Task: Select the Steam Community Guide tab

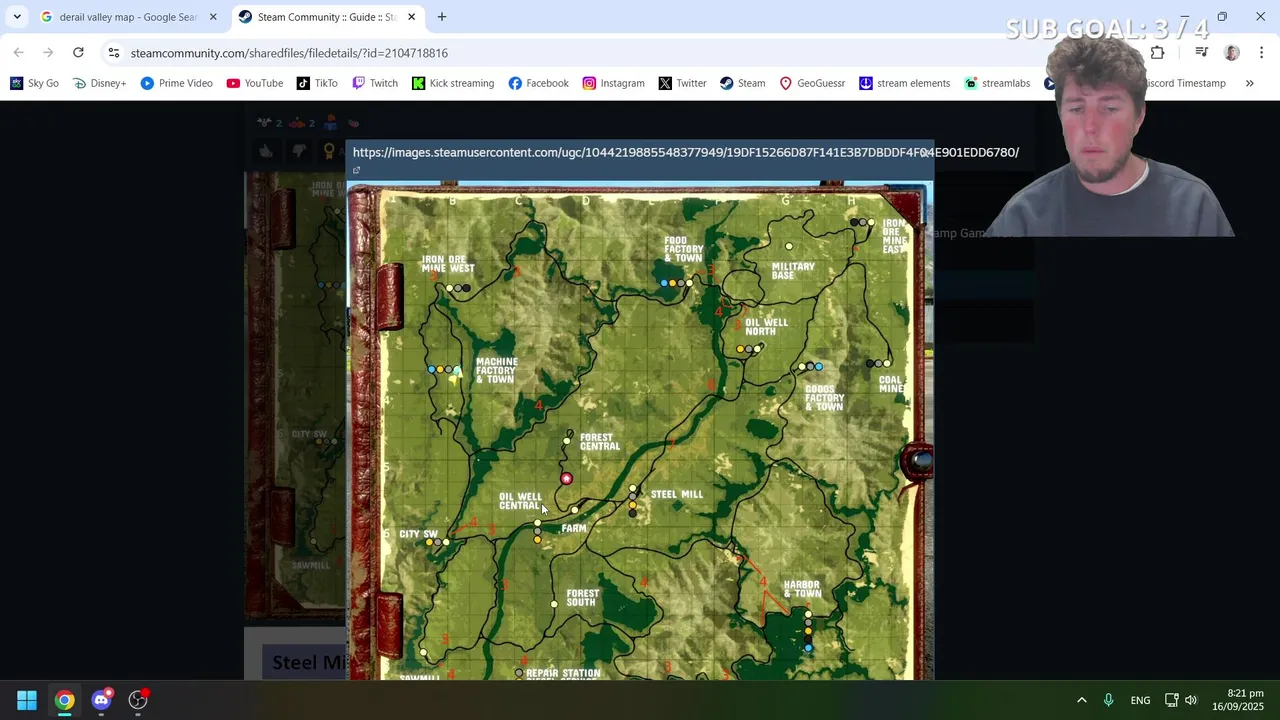Action: tap(326, 17)
